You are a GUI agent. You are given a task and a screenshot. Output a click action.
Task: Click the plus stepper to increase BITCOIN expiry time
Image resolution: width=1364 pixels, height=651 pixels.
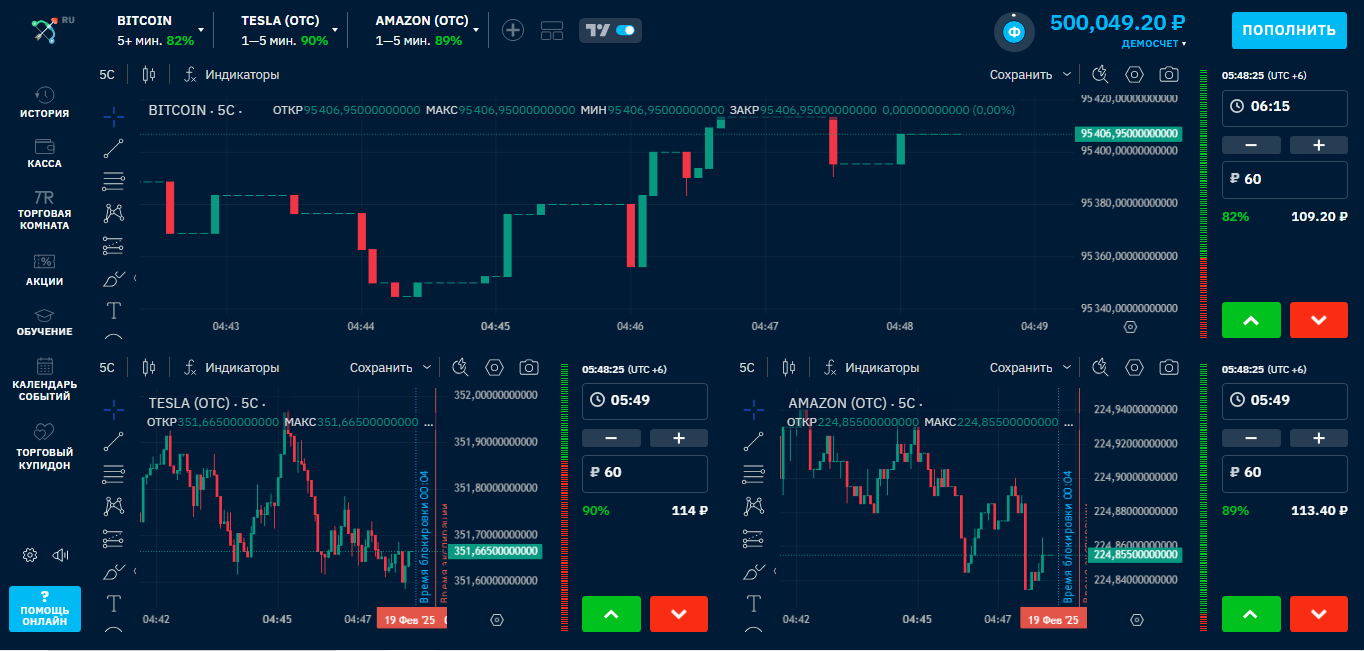point(1318,145)
